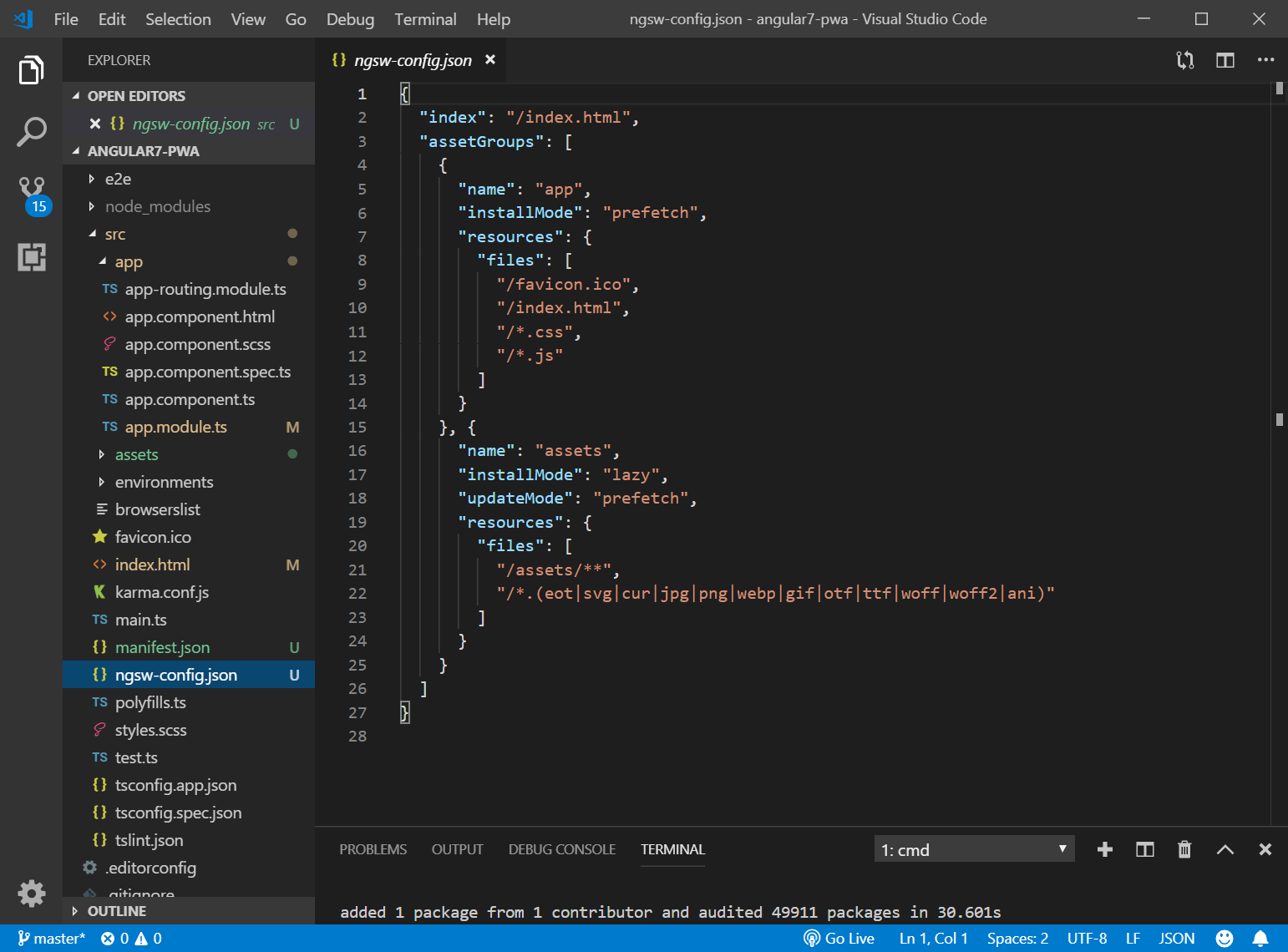Screen dimensions: 1288x952
Task: Change JSON language mode in status bar
Action: tap(1176, 939)
